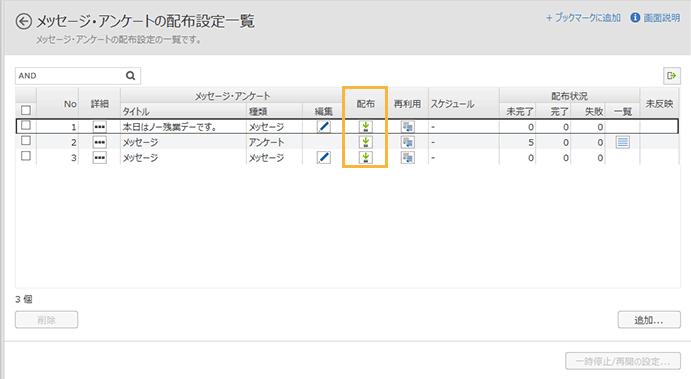The image size is (691, 379).
Task: Toggle the select-all checkbox in table header
Action: coord(26,110)
